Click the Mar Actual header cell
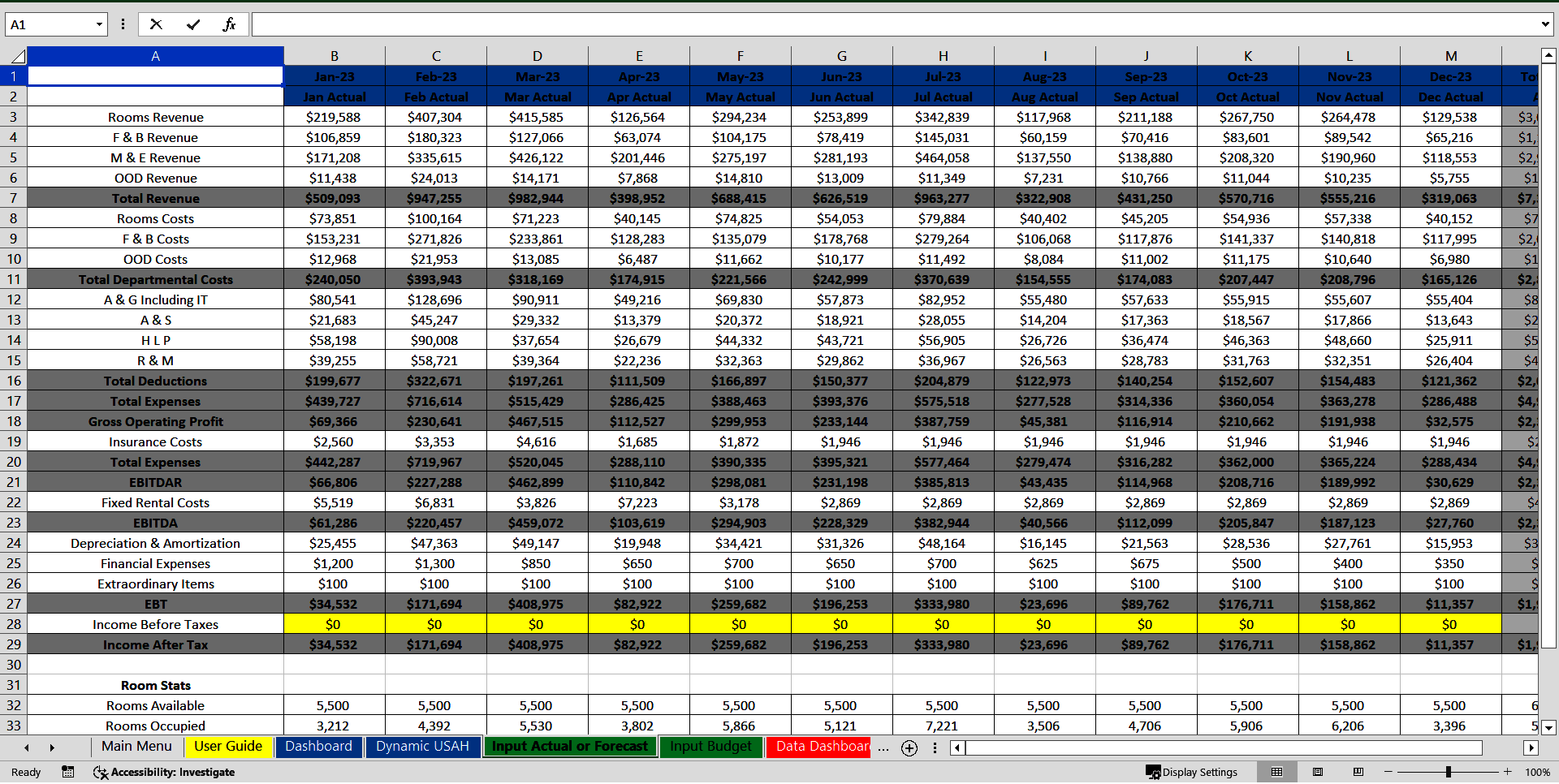This screenshot has height=784, width=1559. 538,97
